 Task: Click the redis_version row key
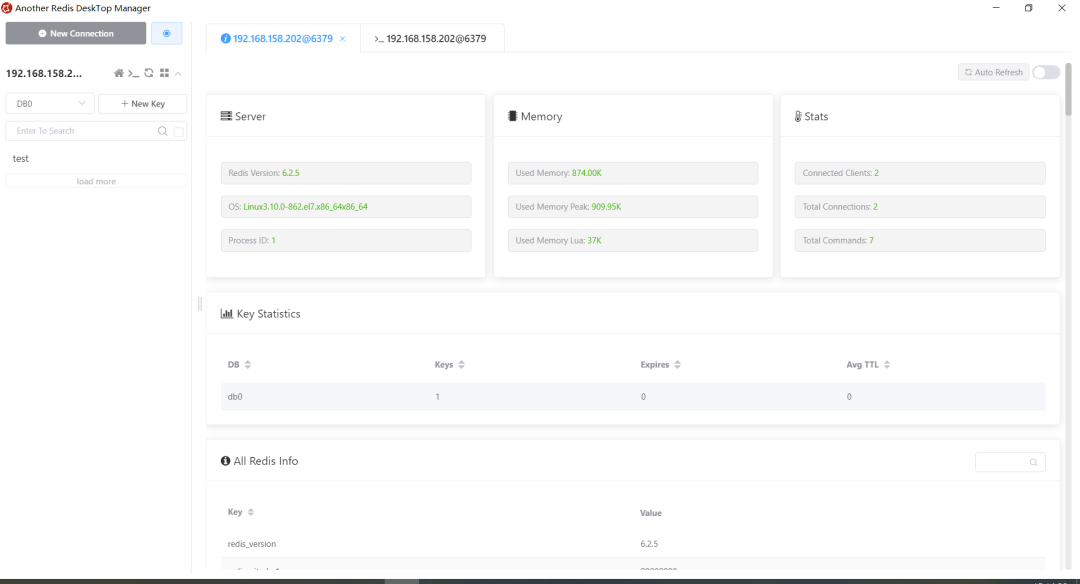pyautogui.click(x=252, y=544)
